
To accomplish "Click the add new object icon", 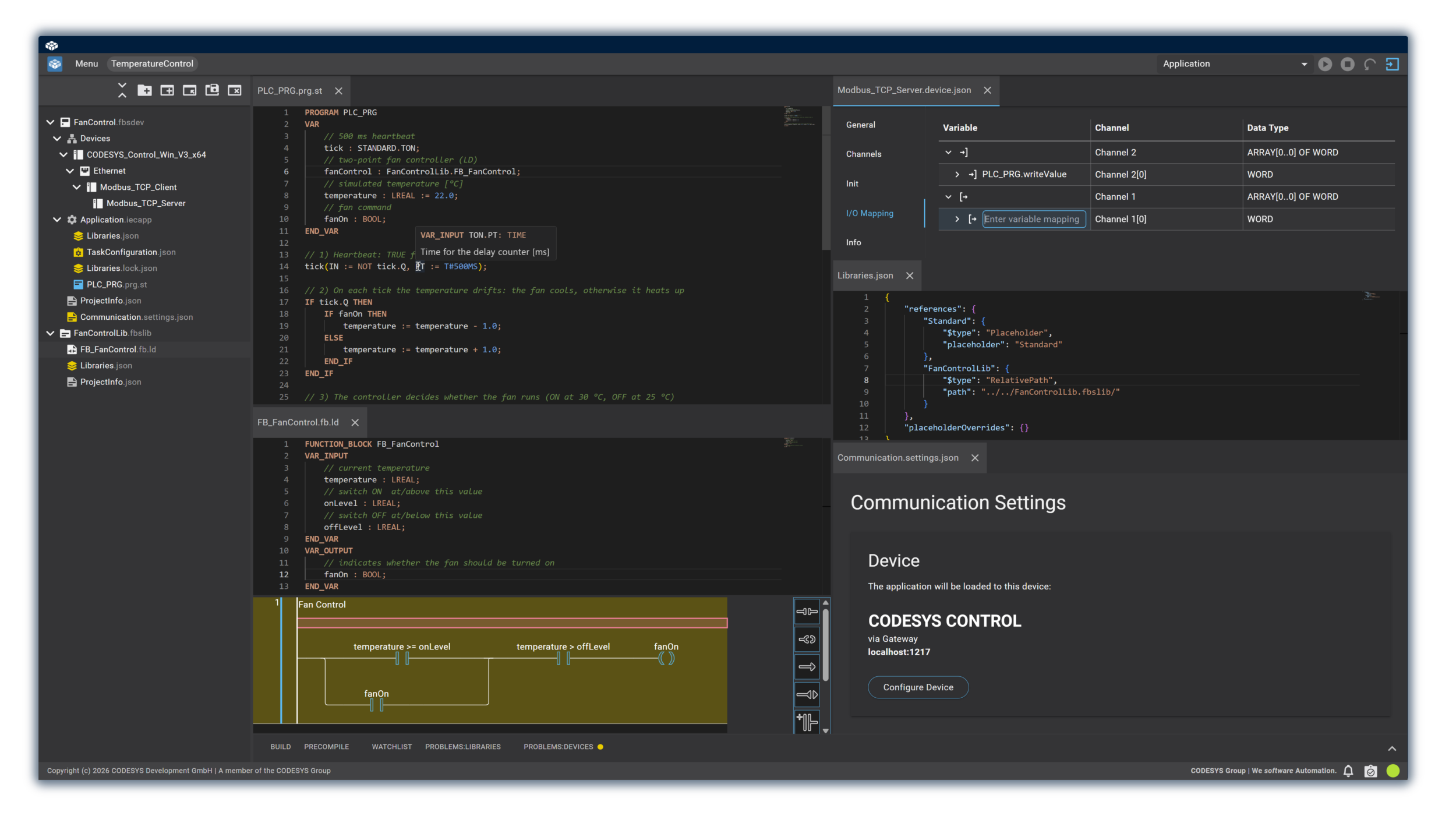I will (167, 90).
